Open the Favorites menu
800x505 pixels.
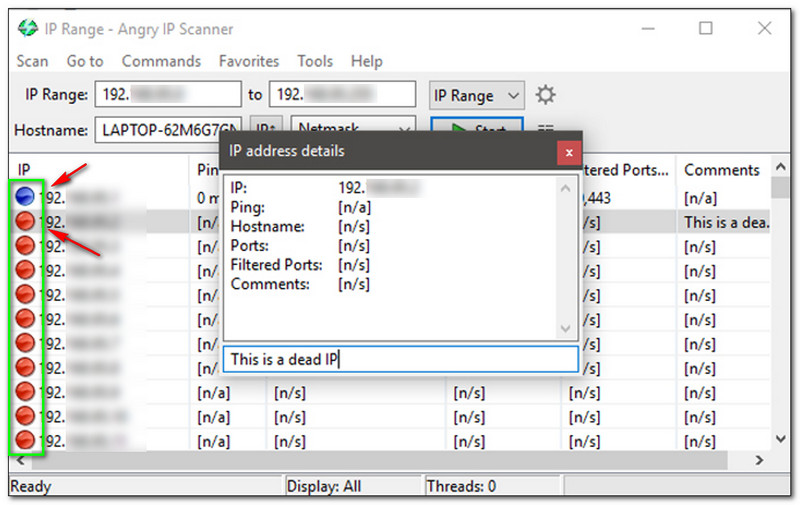click(x=249, y=61)
